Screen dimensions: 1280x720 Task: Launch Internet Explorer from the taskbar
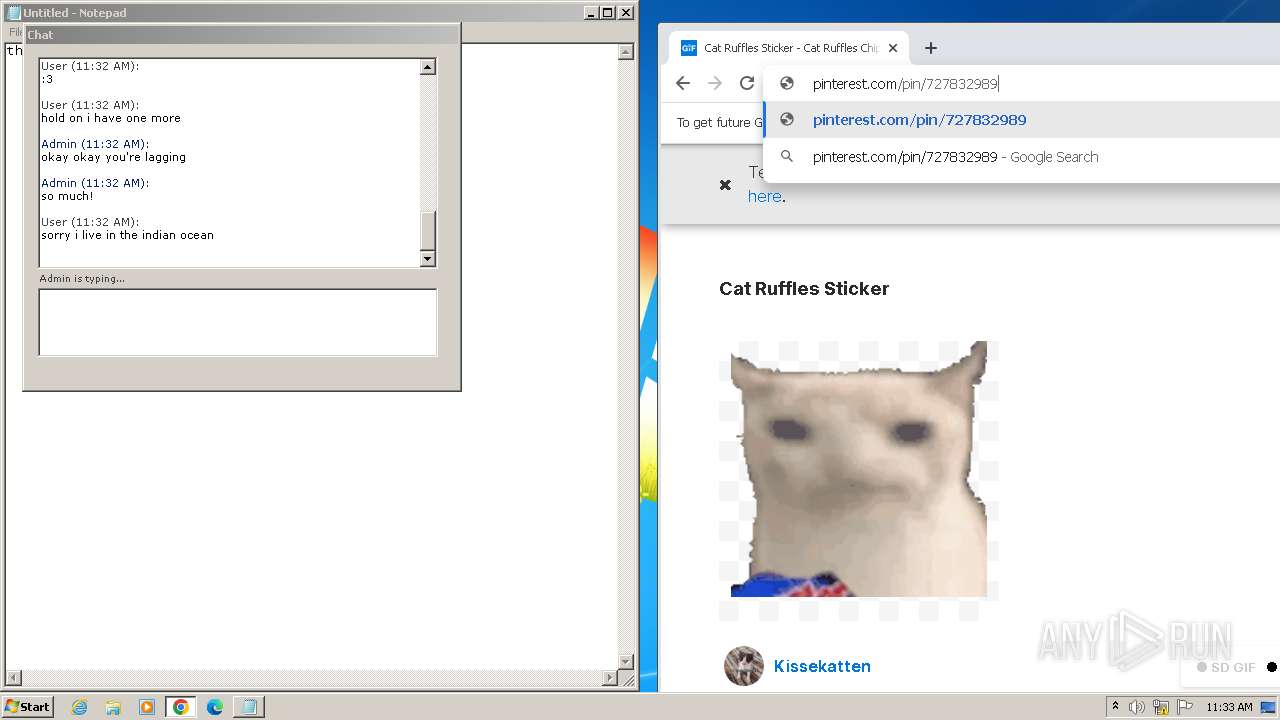[x=79, y=707]
